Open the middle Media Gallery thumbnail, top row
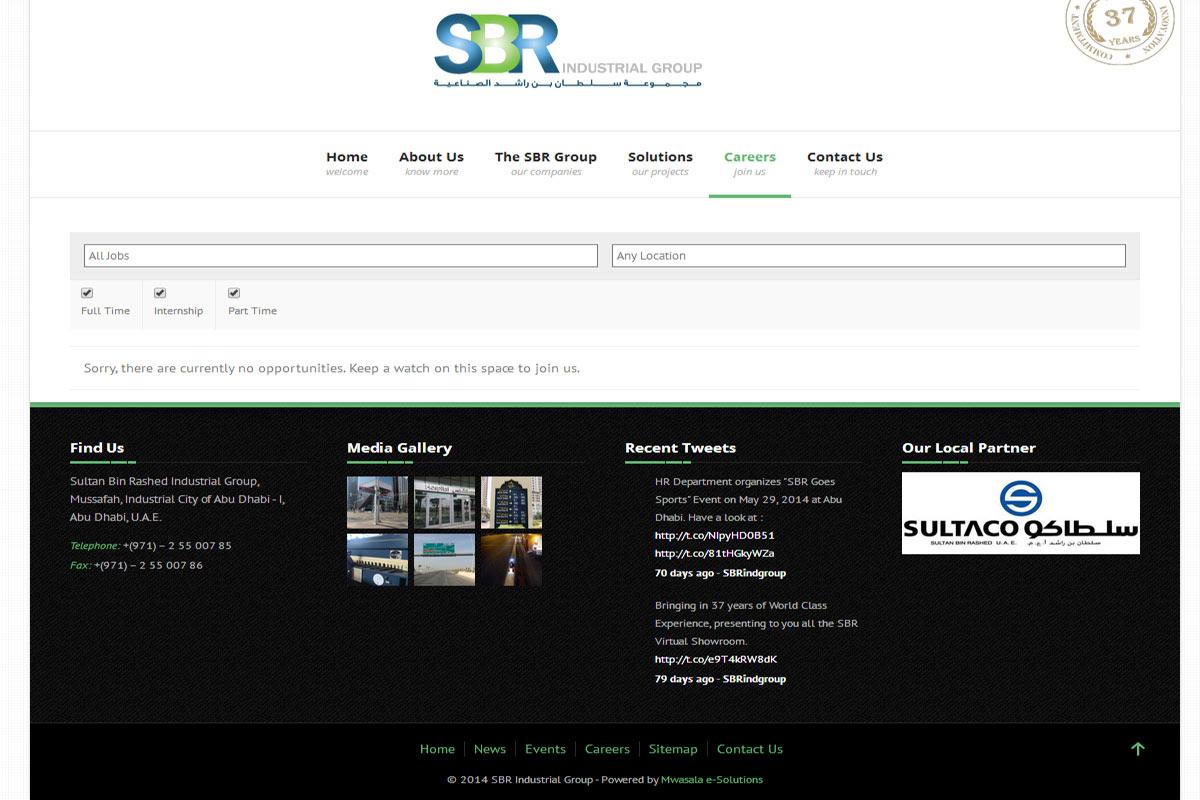This screenshot has height=800, width=1200. point(444,502)
